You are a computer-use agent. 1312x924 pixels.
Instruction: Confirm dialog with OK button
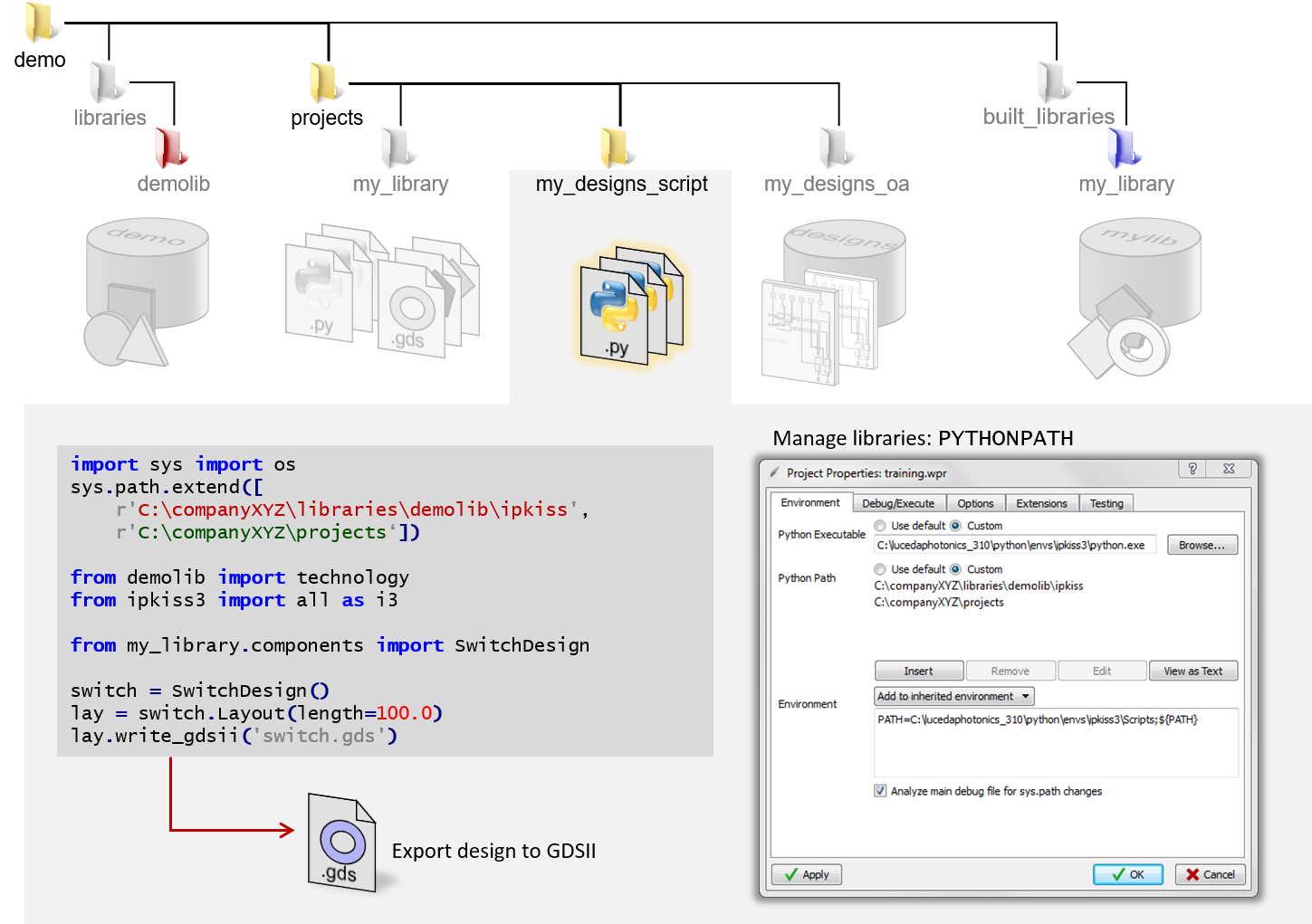pos(1127,874)
